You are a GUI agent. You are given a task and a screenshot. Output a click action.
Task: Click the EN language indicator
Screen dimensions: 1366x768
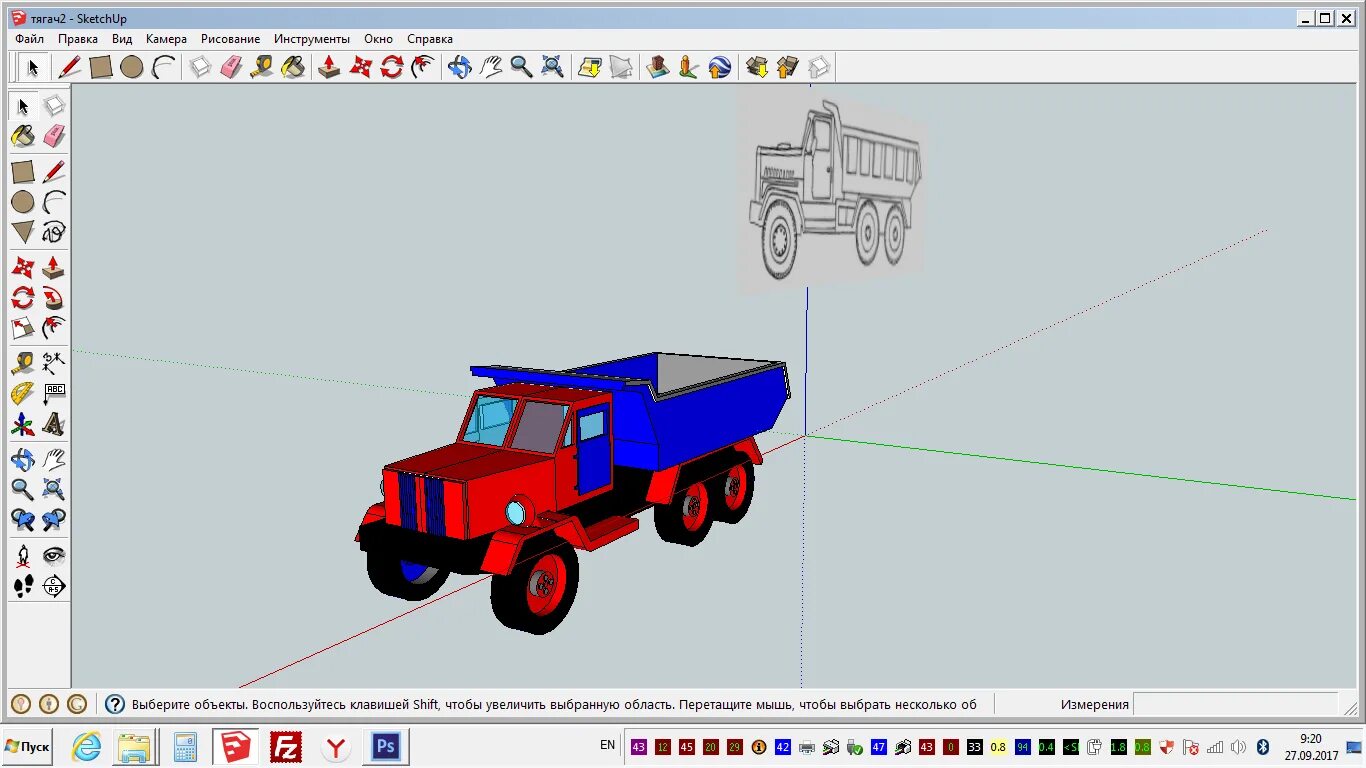[608, 745]
